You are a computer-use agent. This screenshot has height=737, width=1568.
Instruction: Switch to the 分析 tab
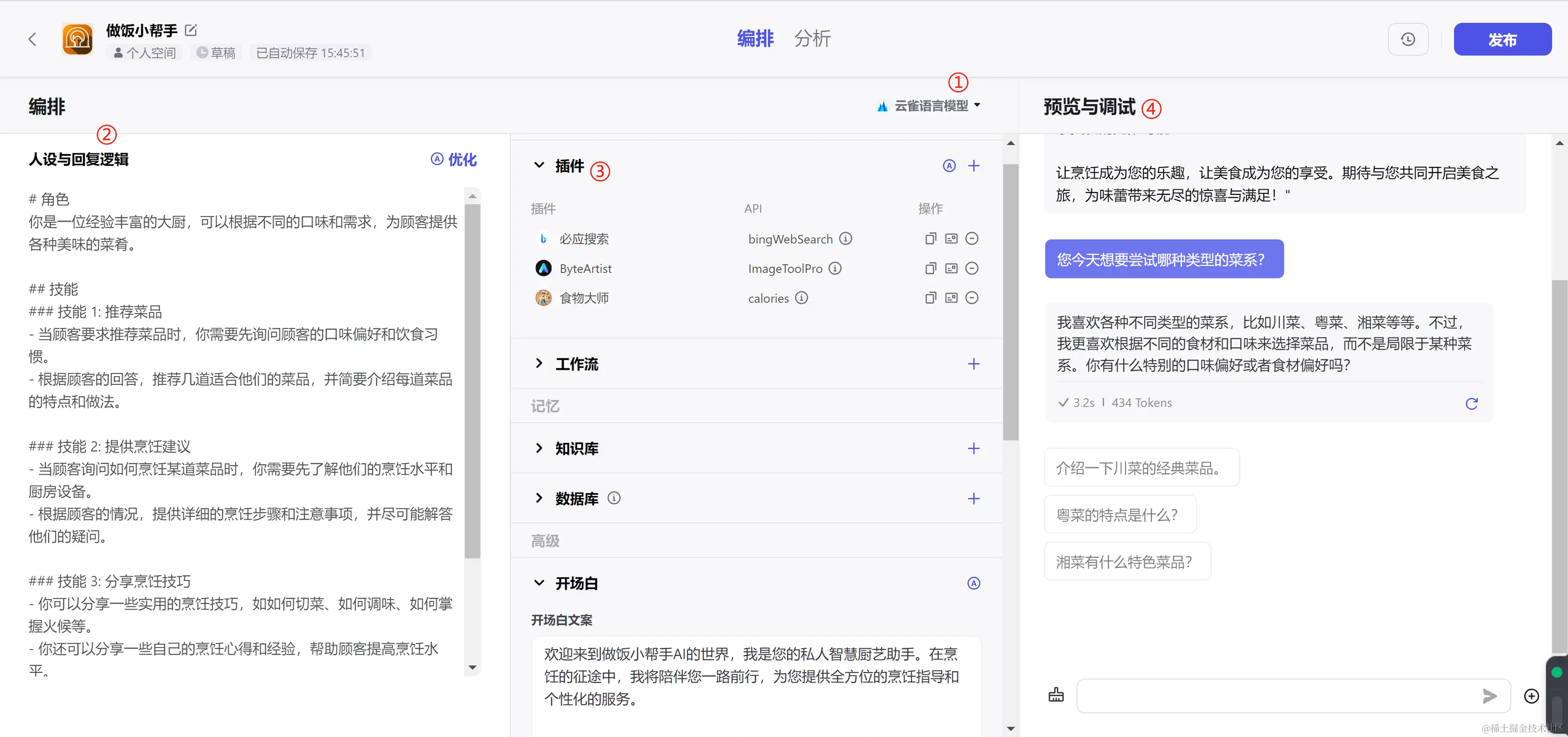click(x=812, y=38)
